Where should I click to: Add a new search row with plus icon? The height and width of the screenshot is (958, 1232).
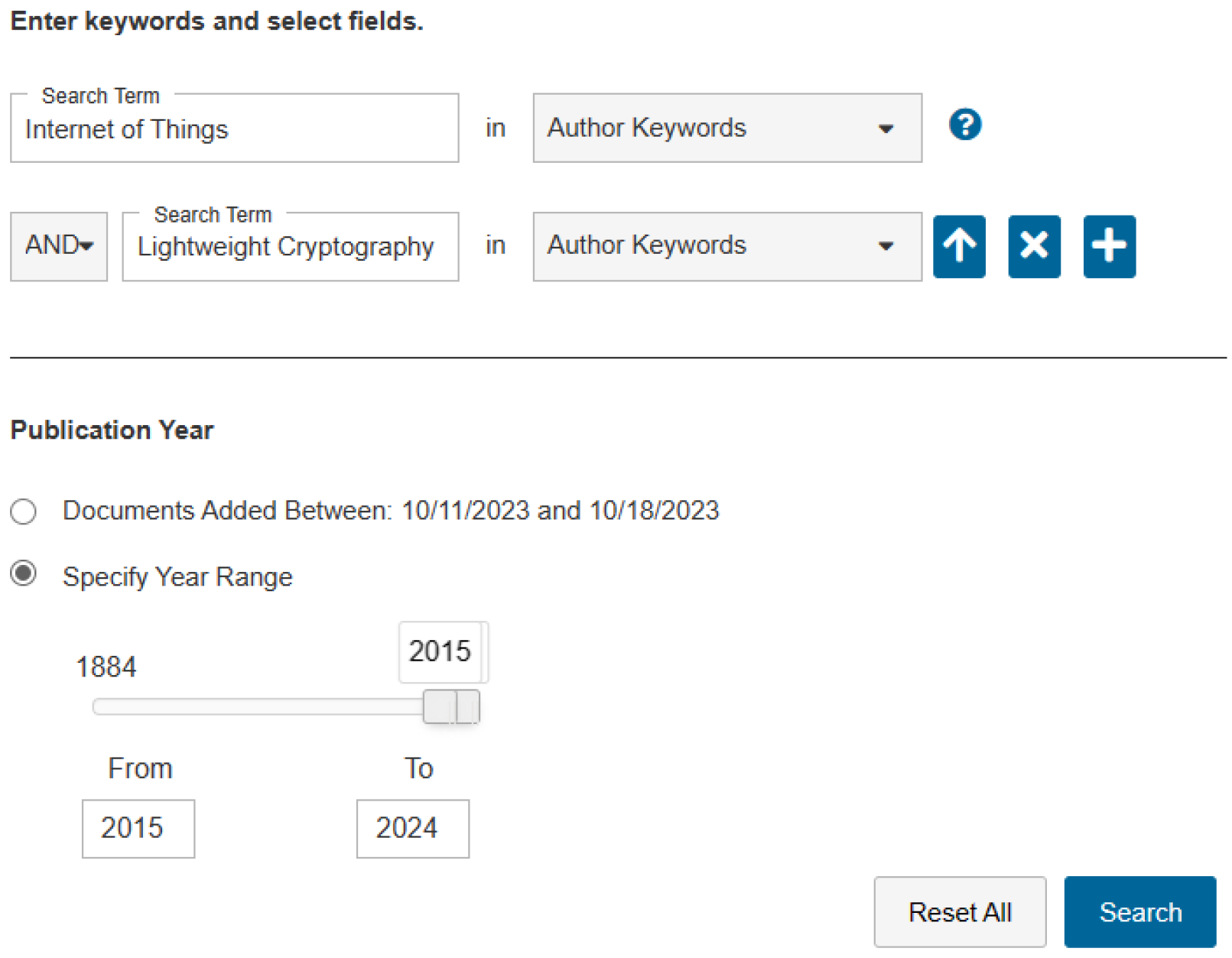point(1109,246)
